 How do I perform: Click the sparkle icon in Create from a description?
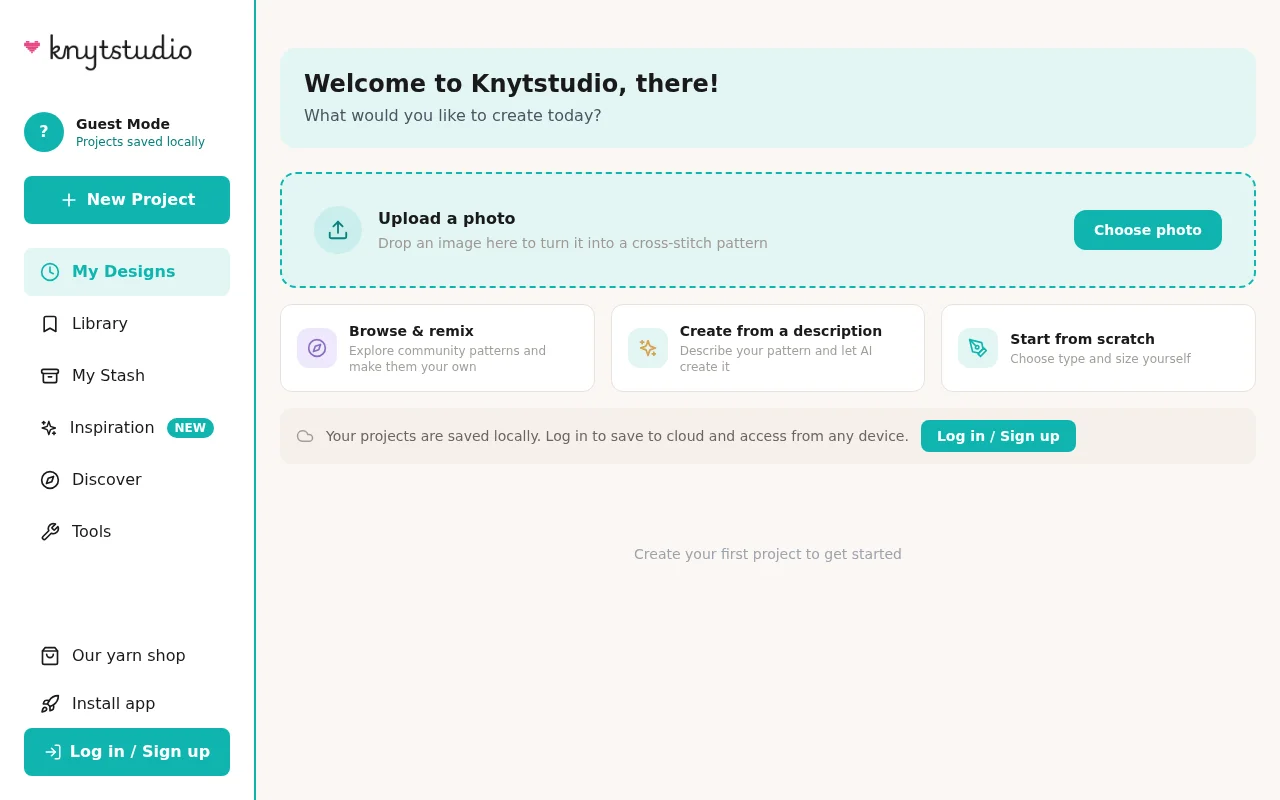pos(648,348)
